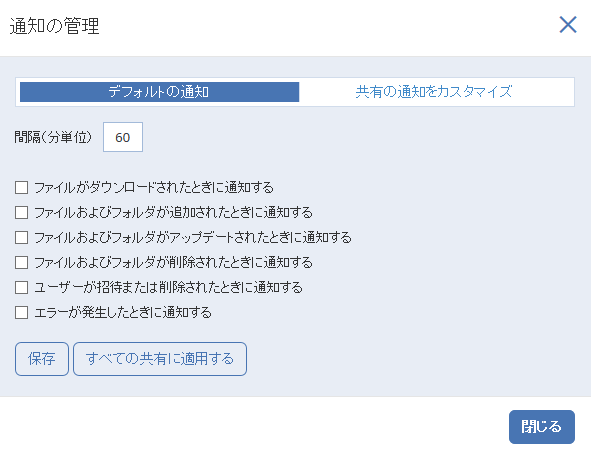
Task: Enable notification when file is downloaded checkbox
Action: point(21,187)
